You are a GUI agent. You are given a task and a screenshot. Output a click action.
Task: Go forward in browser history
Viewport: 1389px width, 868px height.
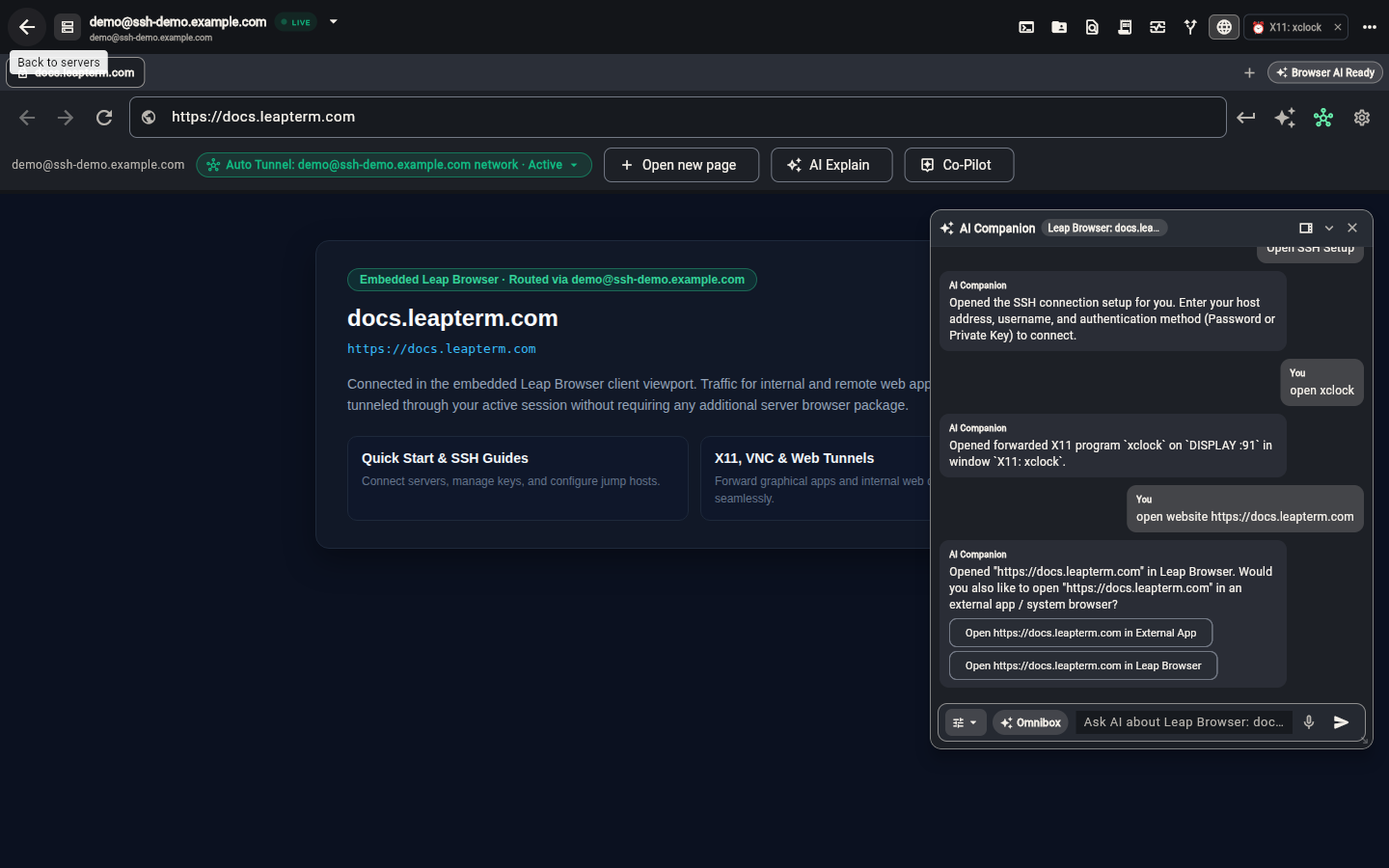click(66, 118)
